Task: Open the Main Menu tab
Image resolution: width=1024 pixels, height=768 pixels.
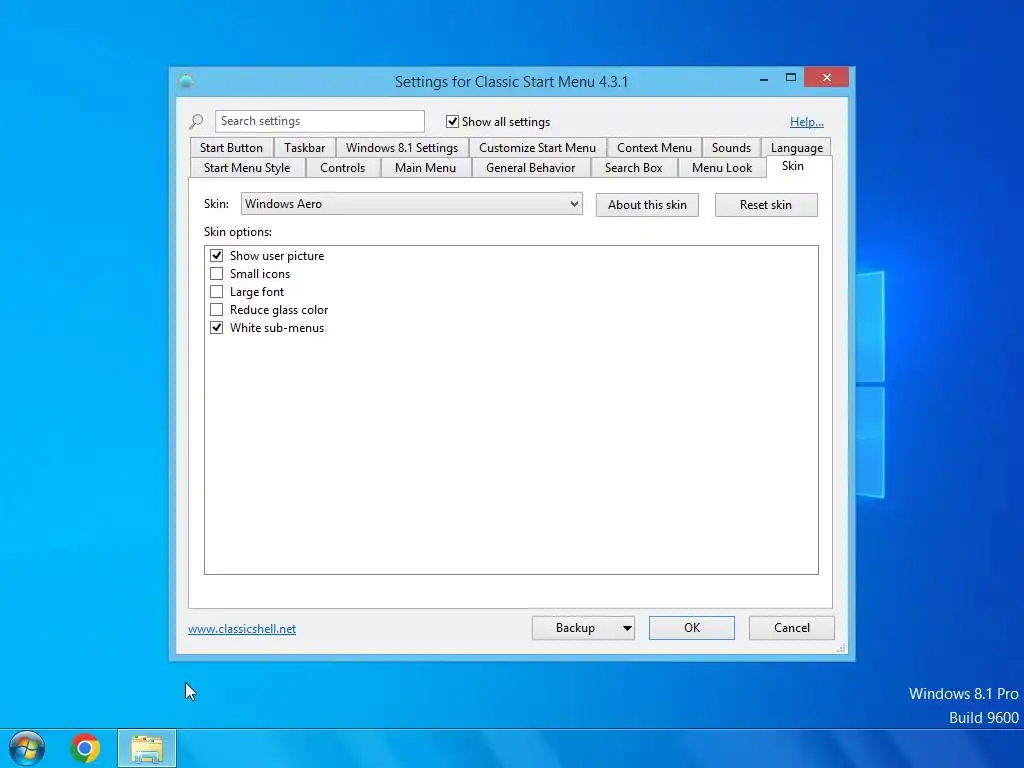Action: [x=425, y=168]
